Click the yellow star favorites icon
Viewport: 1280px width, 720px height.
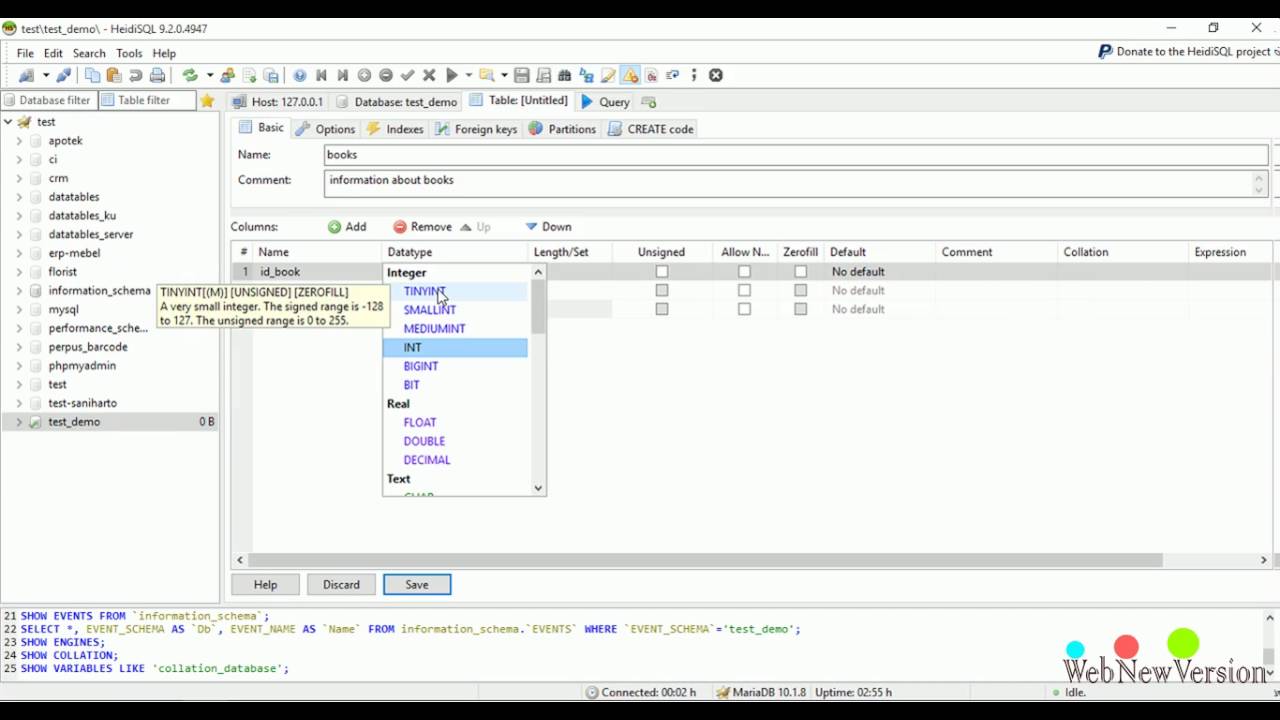(207, 100)
